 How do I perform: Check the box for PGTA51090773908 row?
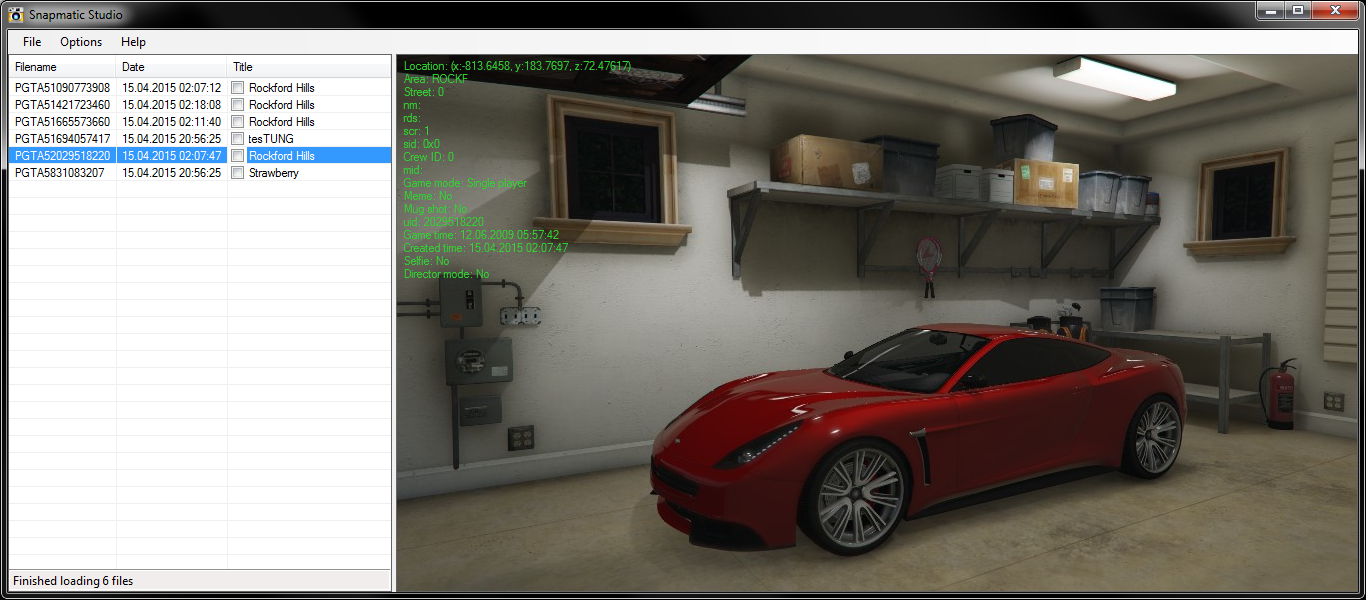[x=238, y=88]
